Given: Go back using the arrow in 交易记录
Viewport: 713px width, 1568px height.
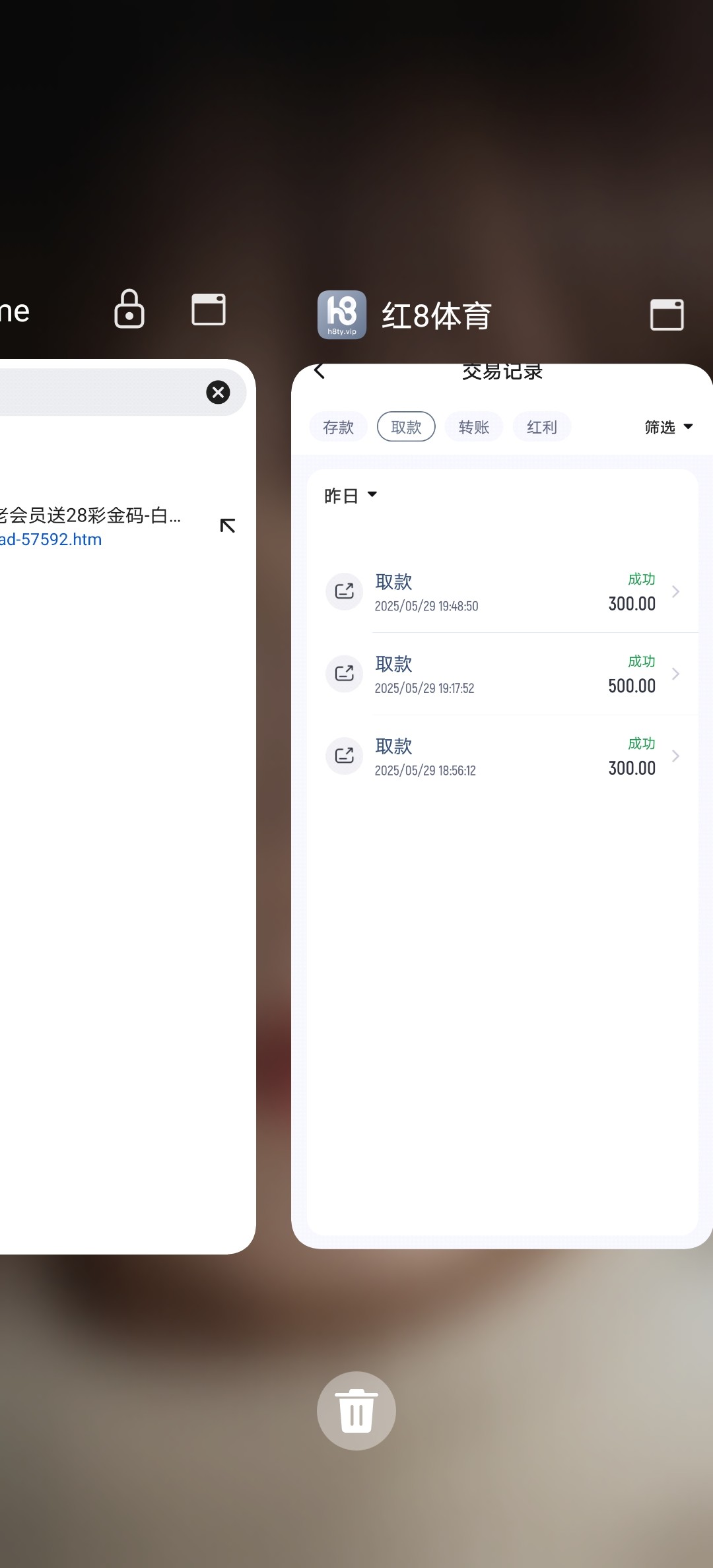Looking at the screenshot, I should tap(320, 371).
